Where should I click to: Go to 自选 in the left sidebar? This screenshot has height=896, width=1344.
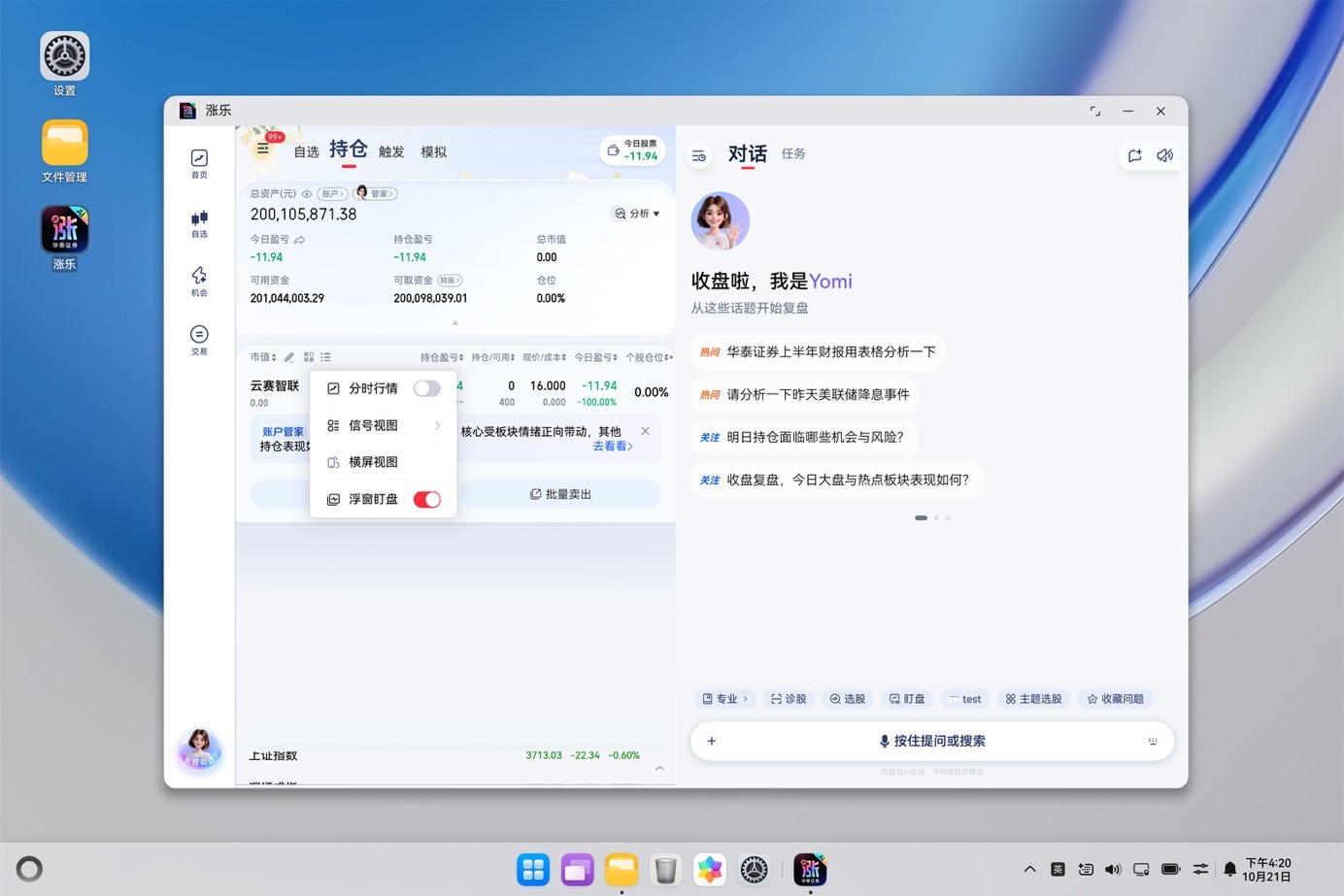pyautogui.click(x=199, y=223)
